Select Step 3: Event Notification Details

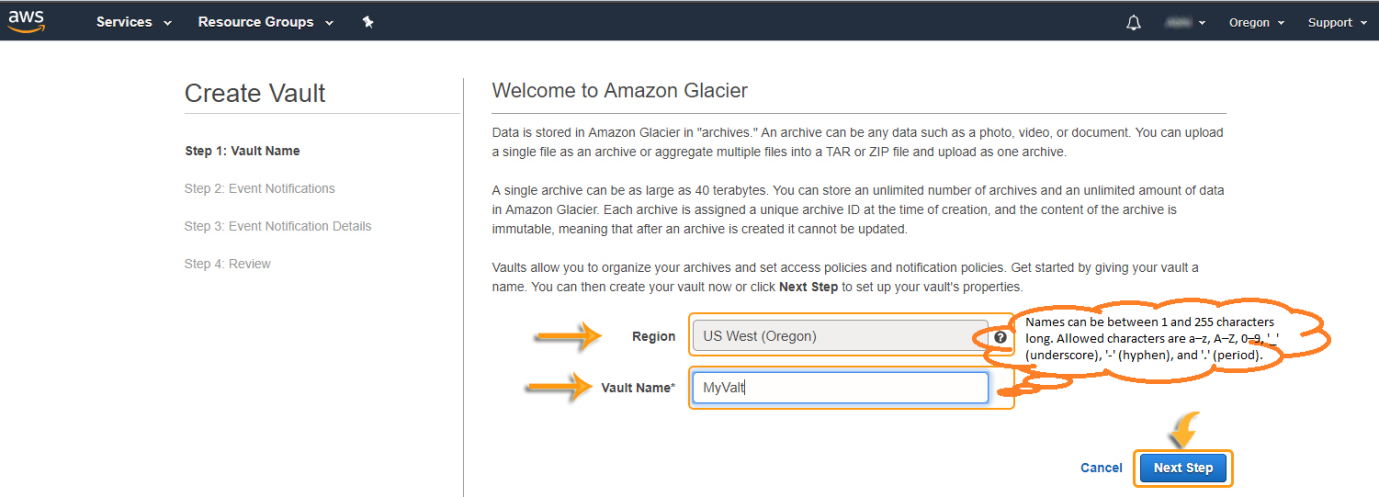[x=277, y=227]
